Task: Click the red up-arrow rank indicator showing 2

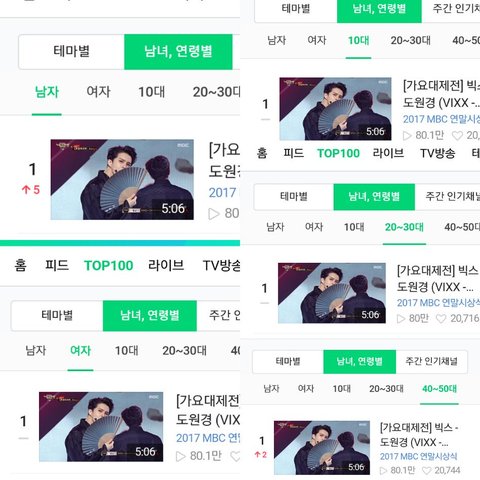Action: pos(260,455)
